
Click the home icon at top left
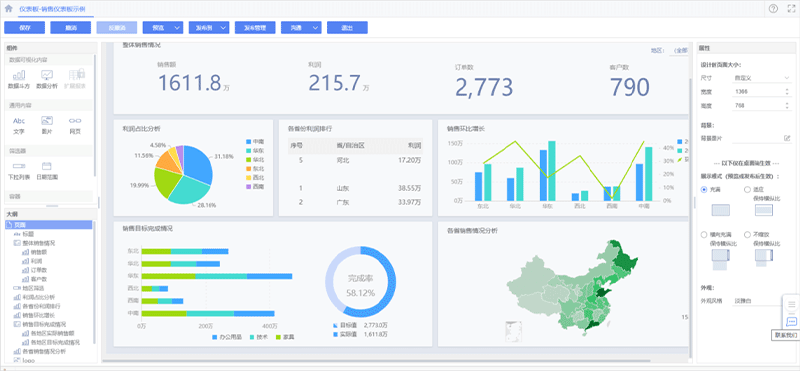8,8
